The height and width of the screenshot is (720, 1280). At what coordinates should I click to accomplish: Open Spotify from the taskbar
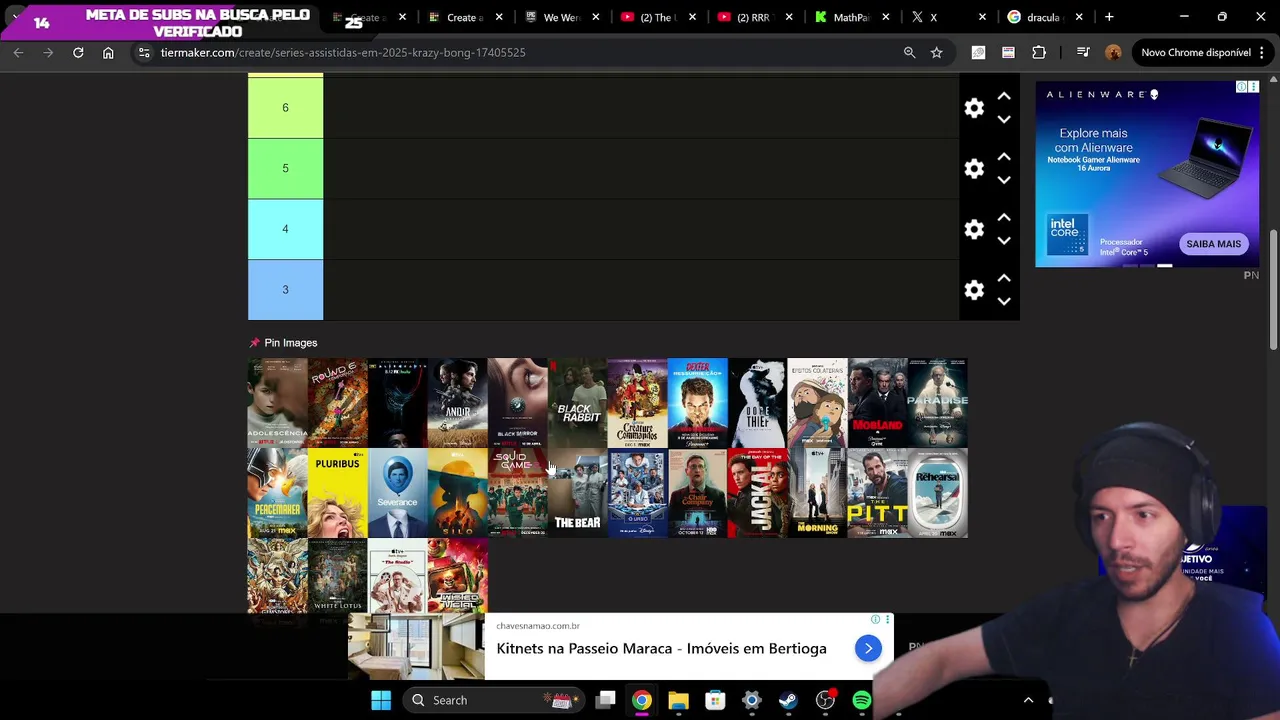click(x=861, y=700)
